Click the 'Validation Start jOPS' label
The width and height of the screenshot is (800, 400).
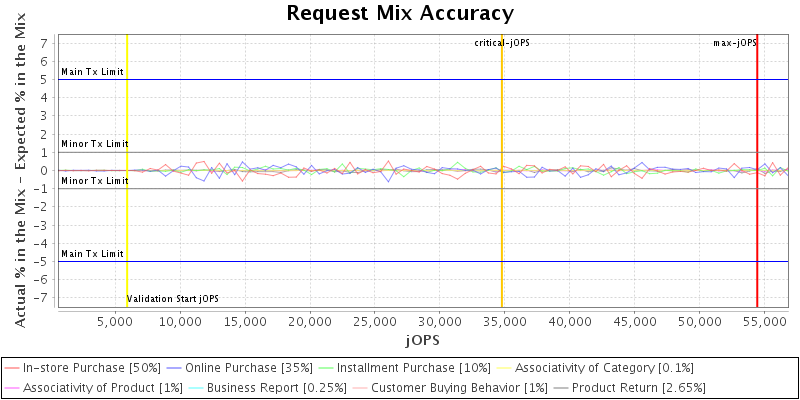(x=173, y=299)
